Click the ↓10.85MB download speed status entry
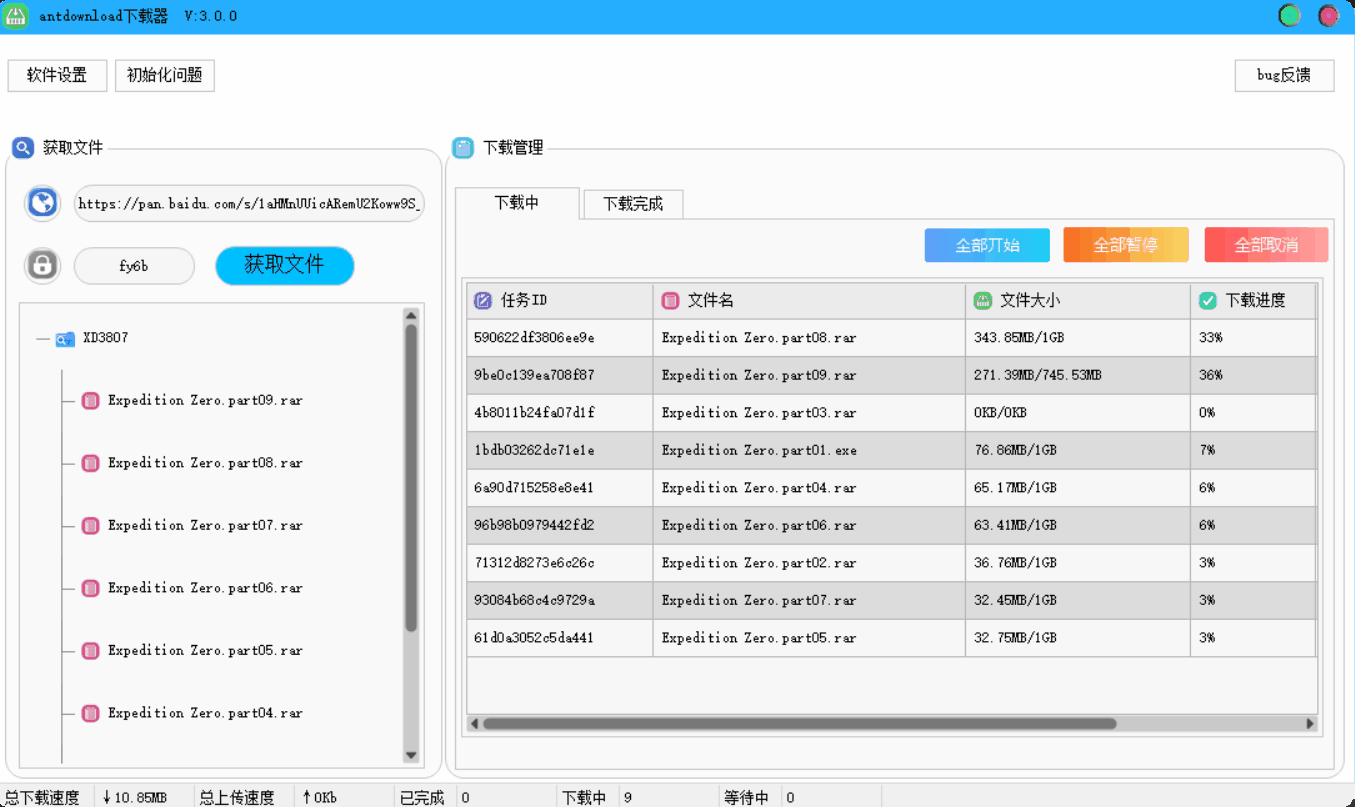The image size is (1355, 807). tap(134, 797)
